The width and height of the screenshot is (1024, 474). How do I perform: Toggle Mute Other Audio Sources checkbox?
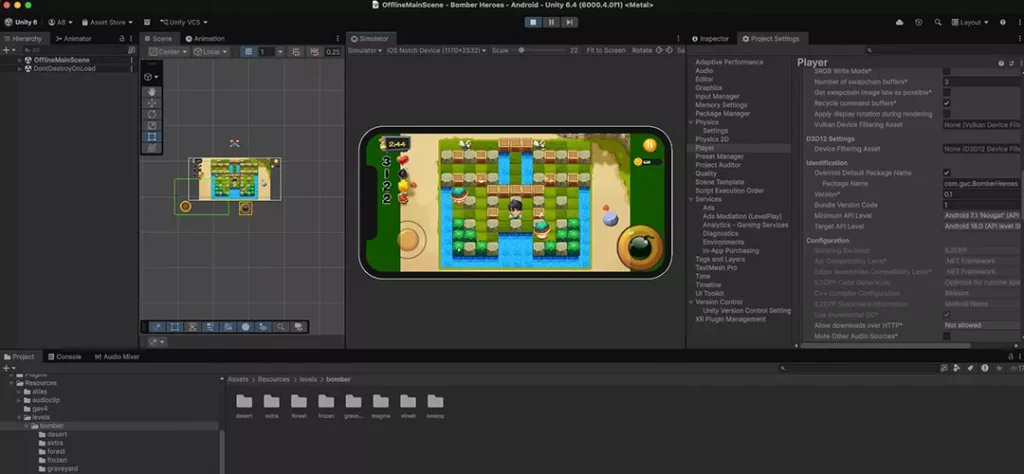tap(946, 336)
